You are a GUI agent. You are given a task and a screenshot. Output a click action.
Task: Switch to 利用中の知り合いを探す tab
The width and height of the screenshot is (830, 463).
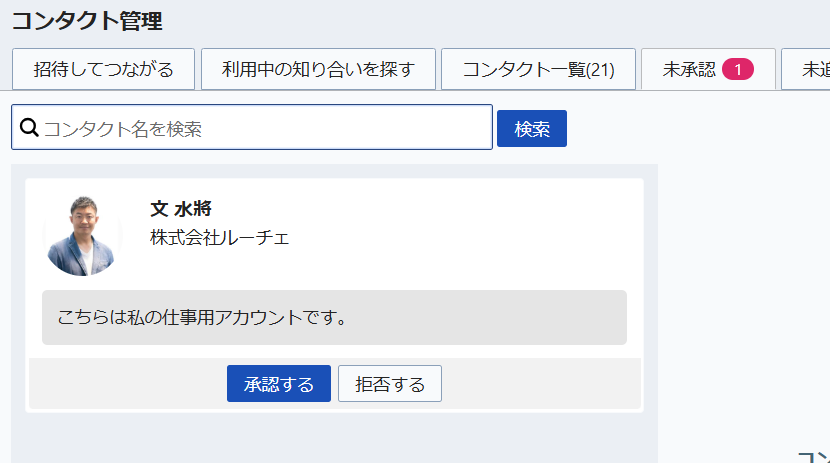318,69
